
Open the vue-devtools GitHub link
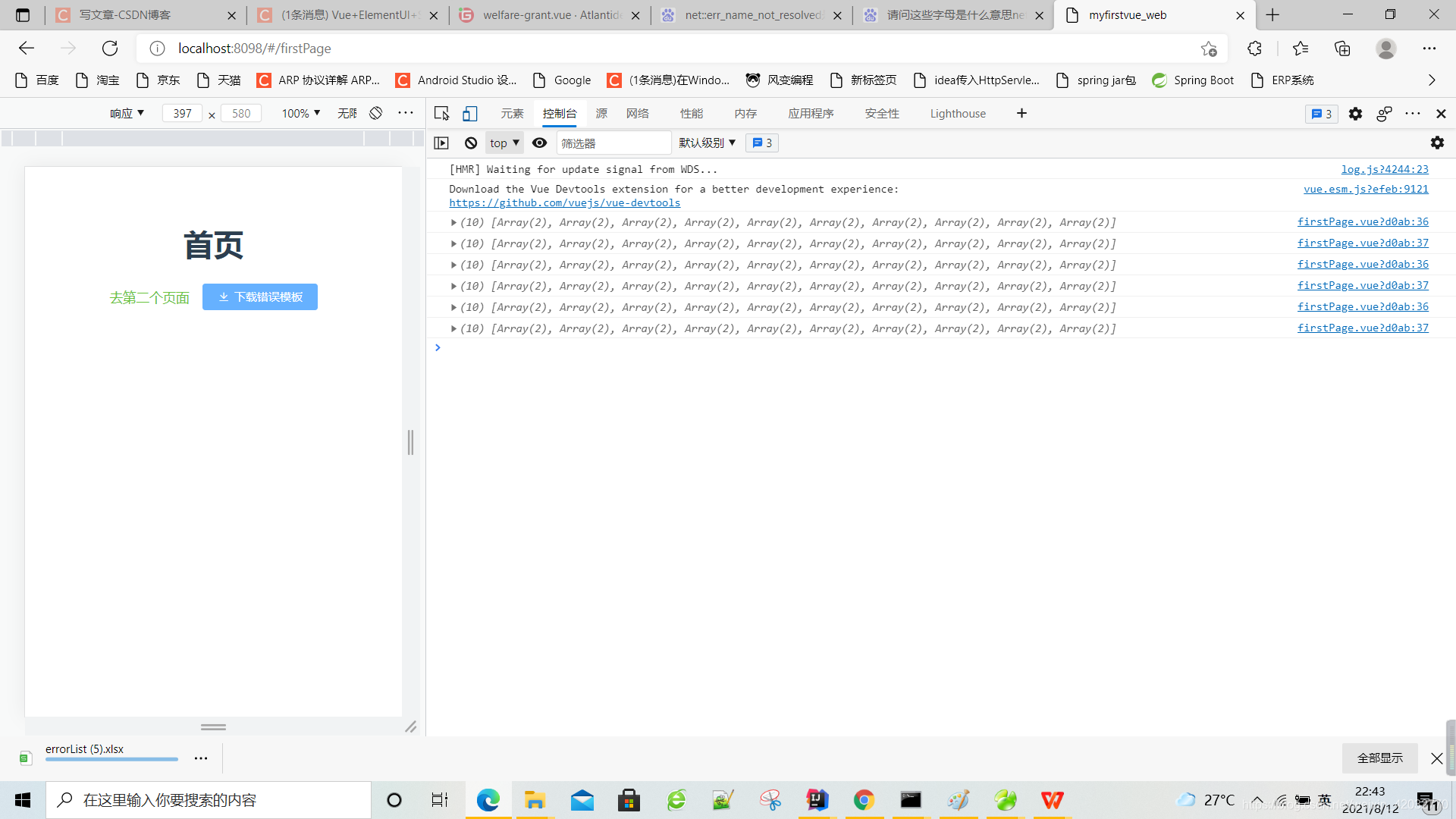[564, 202]
